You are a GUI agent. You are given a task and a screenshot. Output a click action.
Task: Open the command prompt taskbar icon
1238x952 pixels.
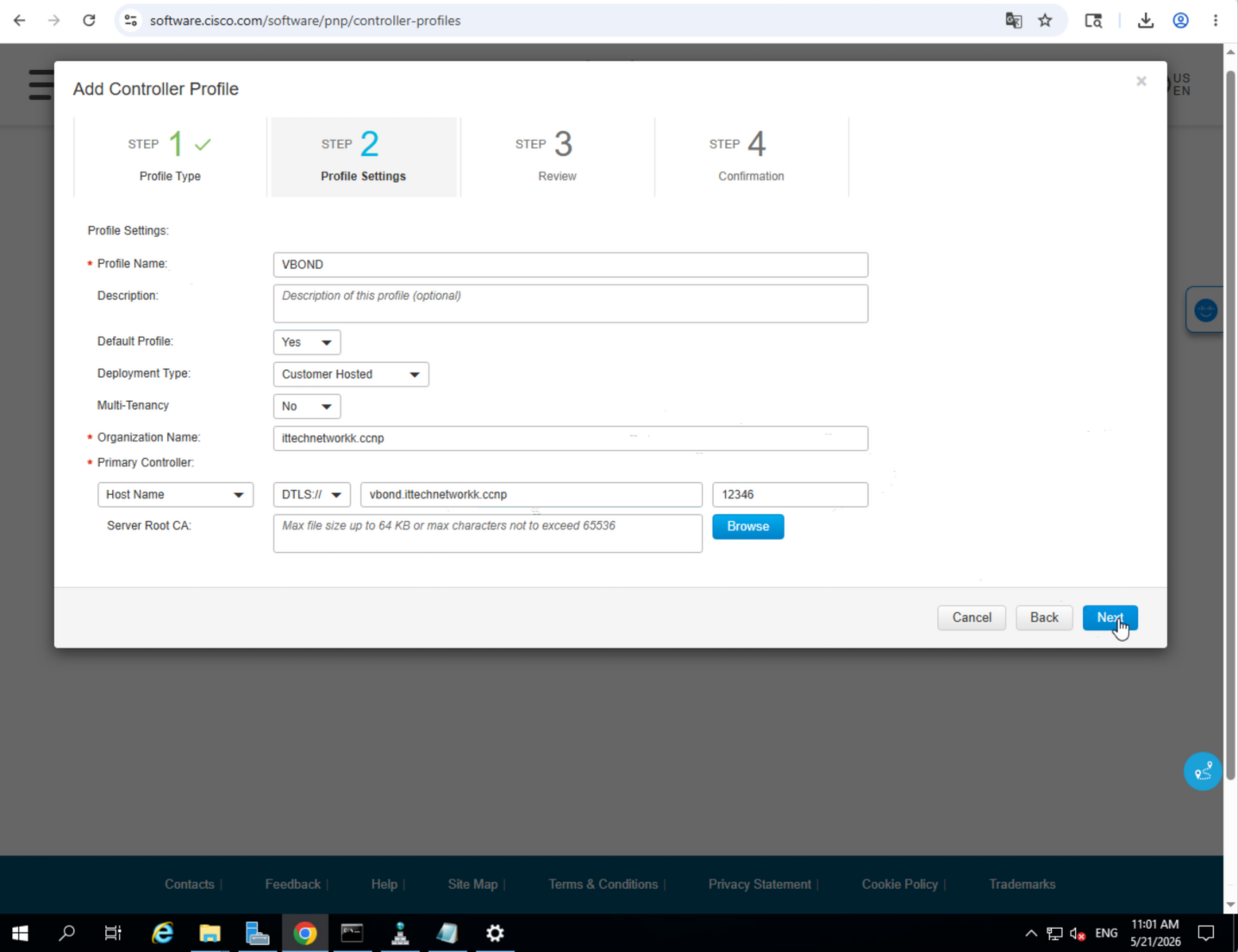tap(352, 933)
